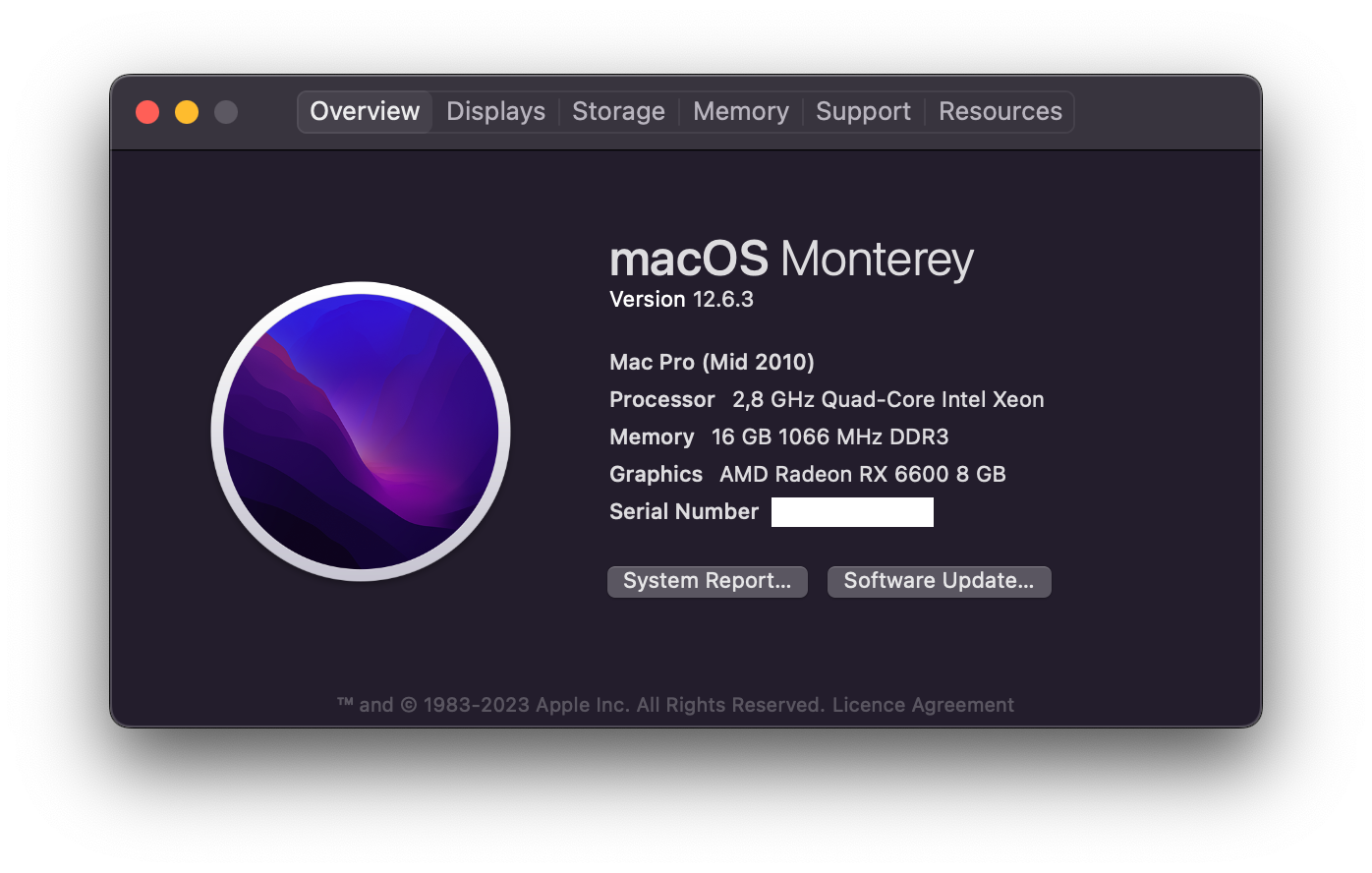The image size is (1372, 873).
Task: Minimize window with the yellow button
Action: (x=187, y=112)
